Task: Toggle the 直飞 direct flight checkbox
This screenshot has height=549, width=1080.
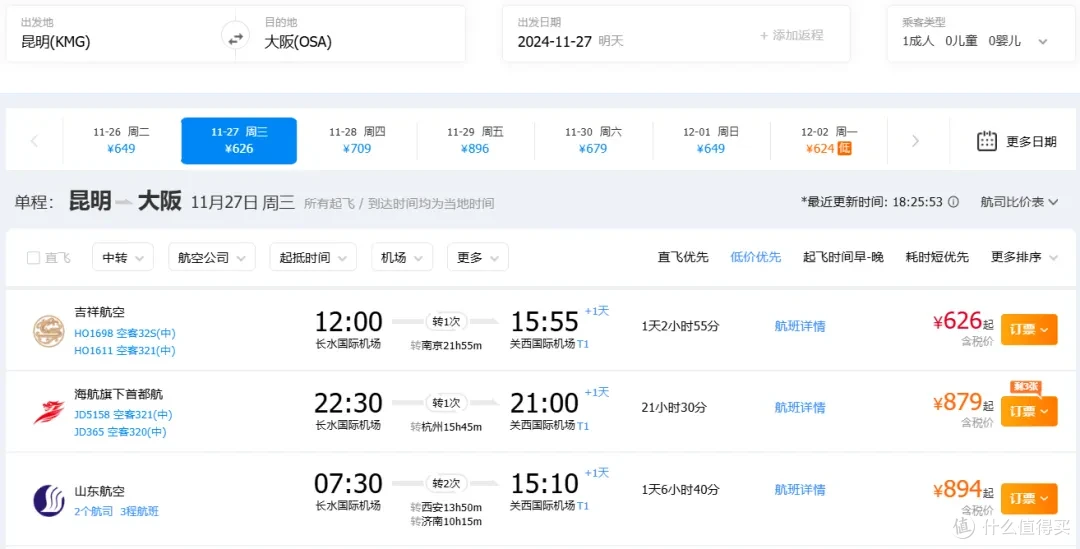Action: [x=33, y=258]
